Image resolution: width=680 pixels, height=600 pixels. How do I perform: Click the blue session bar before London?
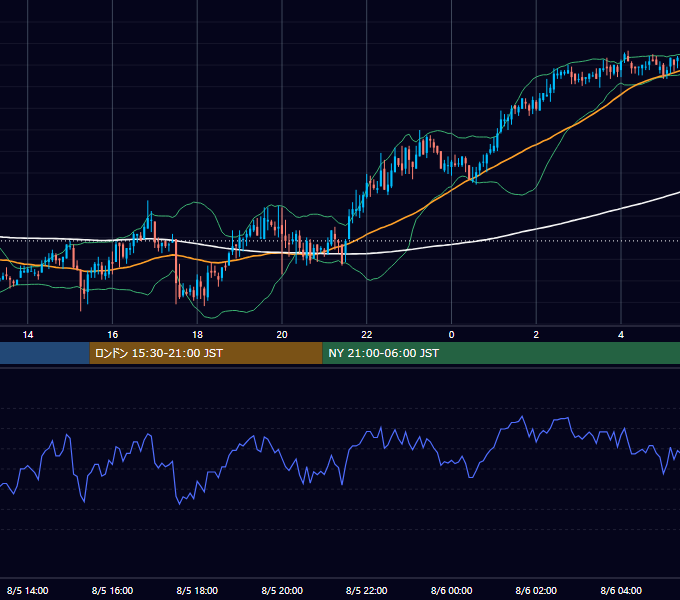click(45, 353)
